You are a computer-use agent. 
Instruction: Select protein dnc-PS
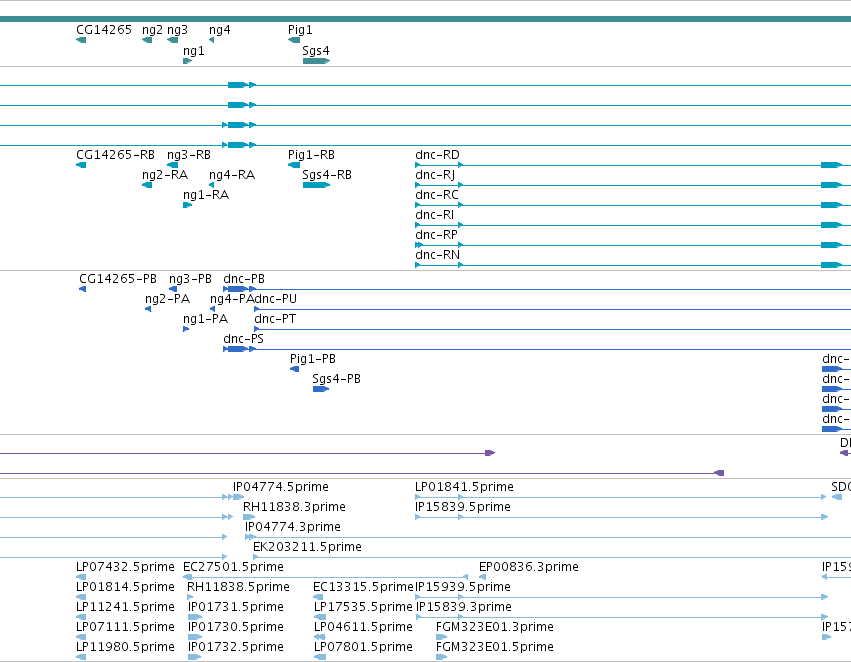click(x=244, y=339)
